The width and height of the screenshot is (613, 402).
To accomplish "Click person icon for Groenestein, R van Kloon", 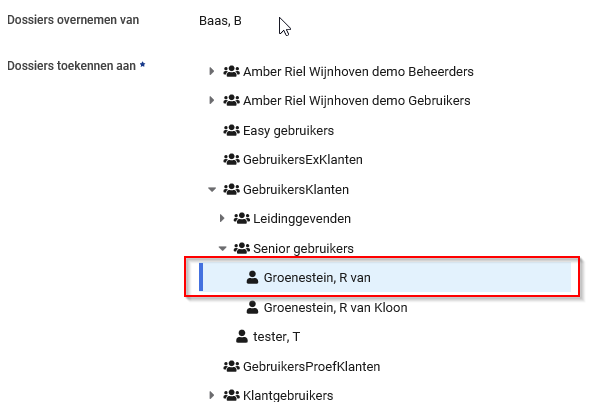I will (x=252, y=308).
